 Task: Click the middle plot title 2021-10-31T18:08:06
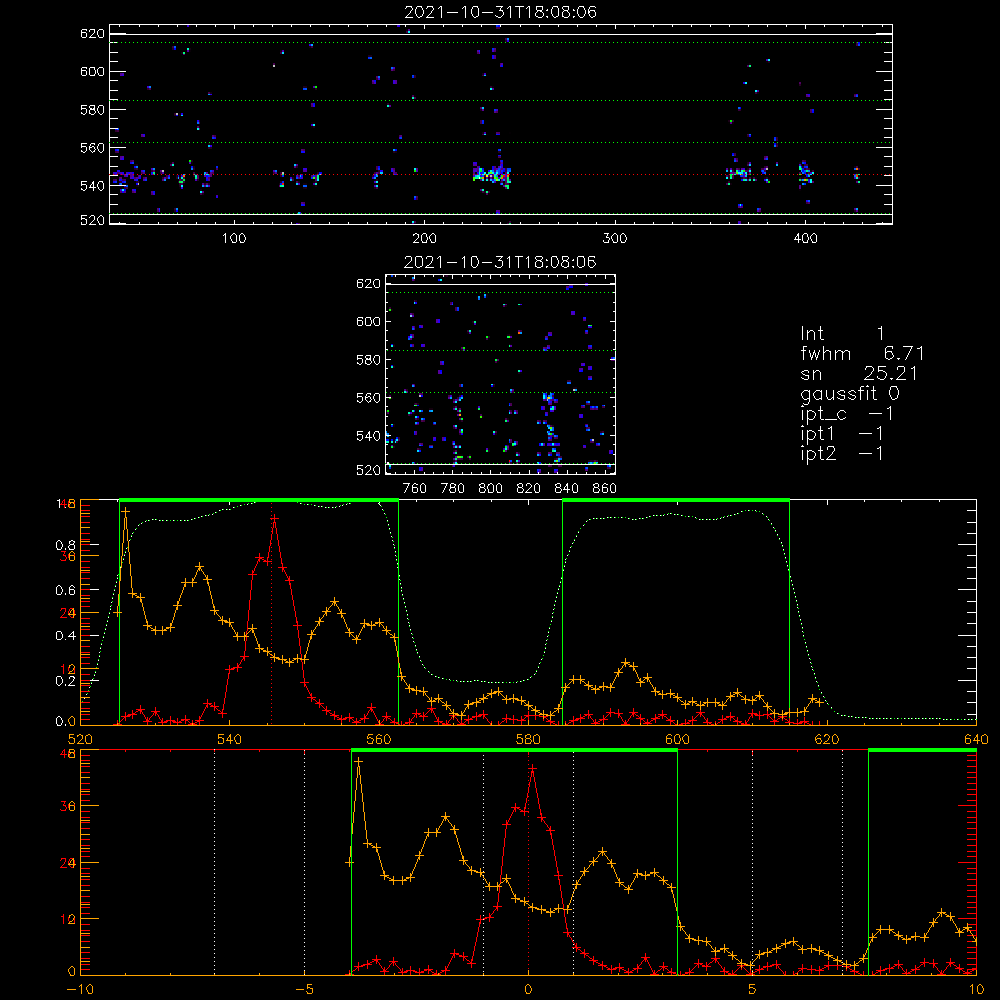pyautogui.click(x=500, y=262)
